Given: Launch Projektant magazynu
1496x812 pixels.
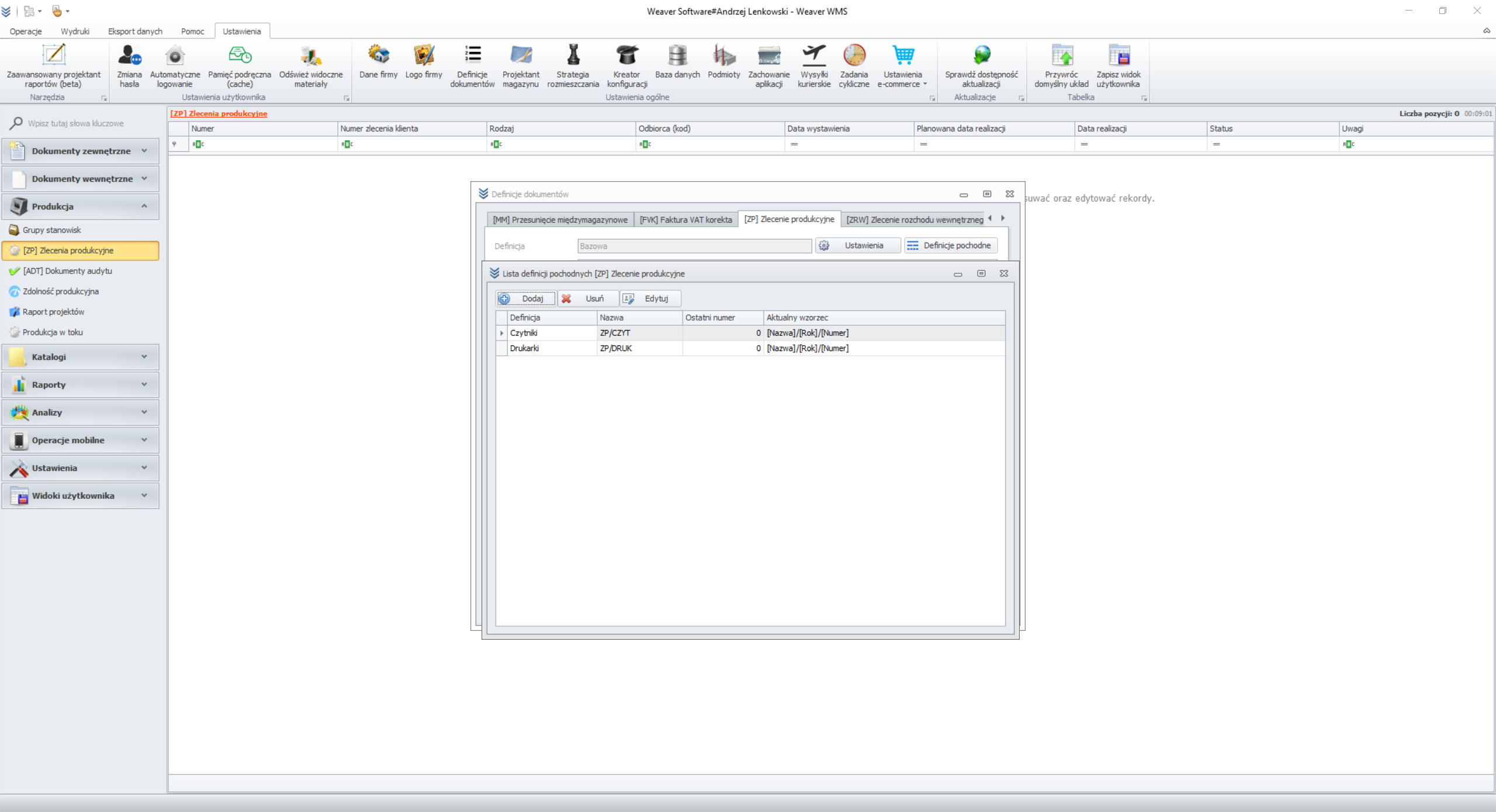Looking at the screenshot, I should pos(520,66).
